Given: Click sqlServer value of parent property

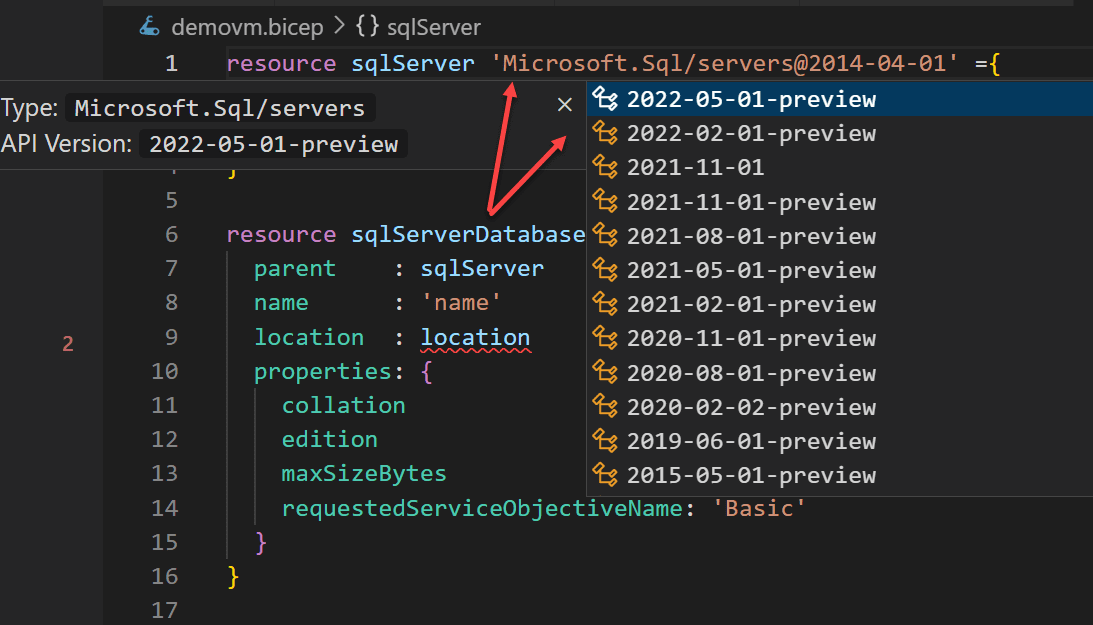Looking at the screenshot, I should click(x=482, y=268).
